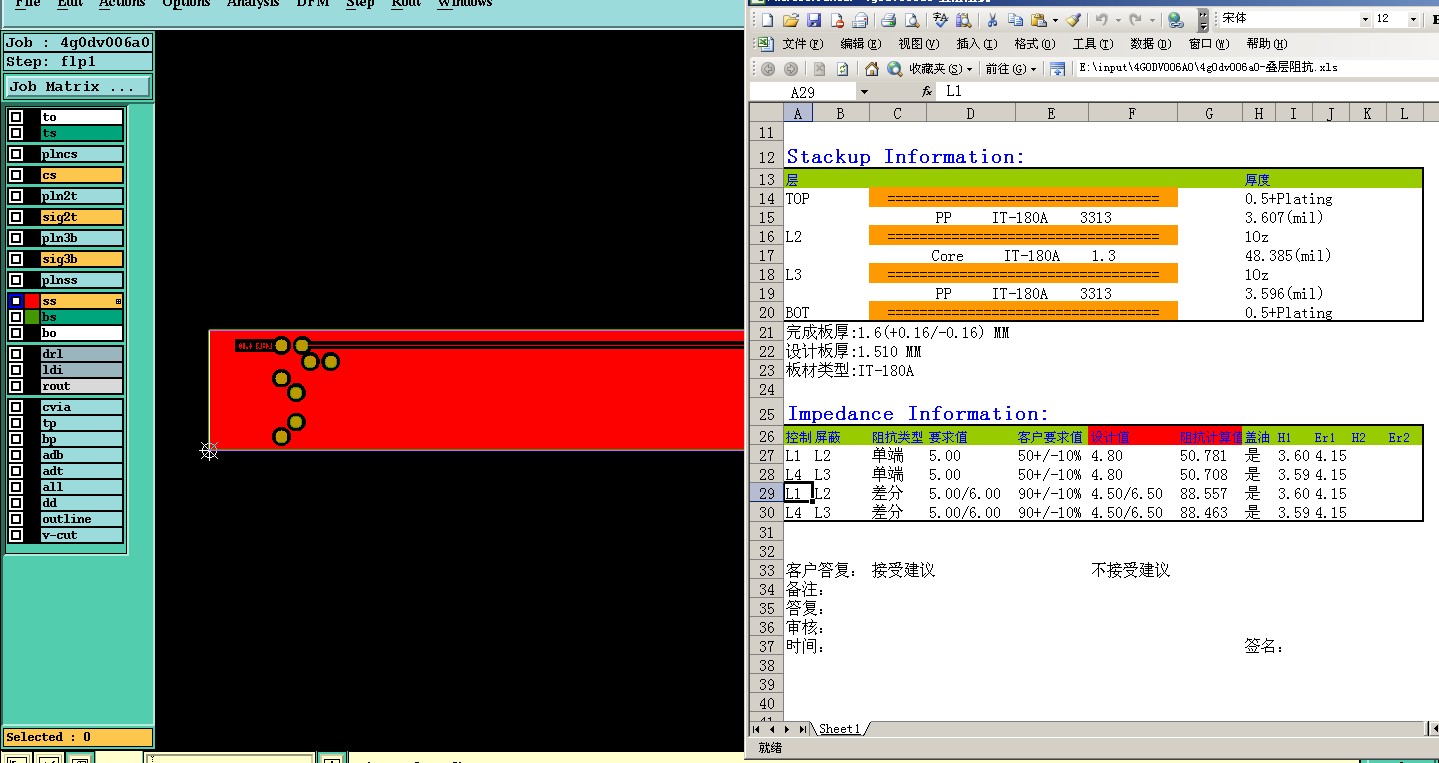Undo last action arrow icon
The image size is (1439, 763).
1101,20
